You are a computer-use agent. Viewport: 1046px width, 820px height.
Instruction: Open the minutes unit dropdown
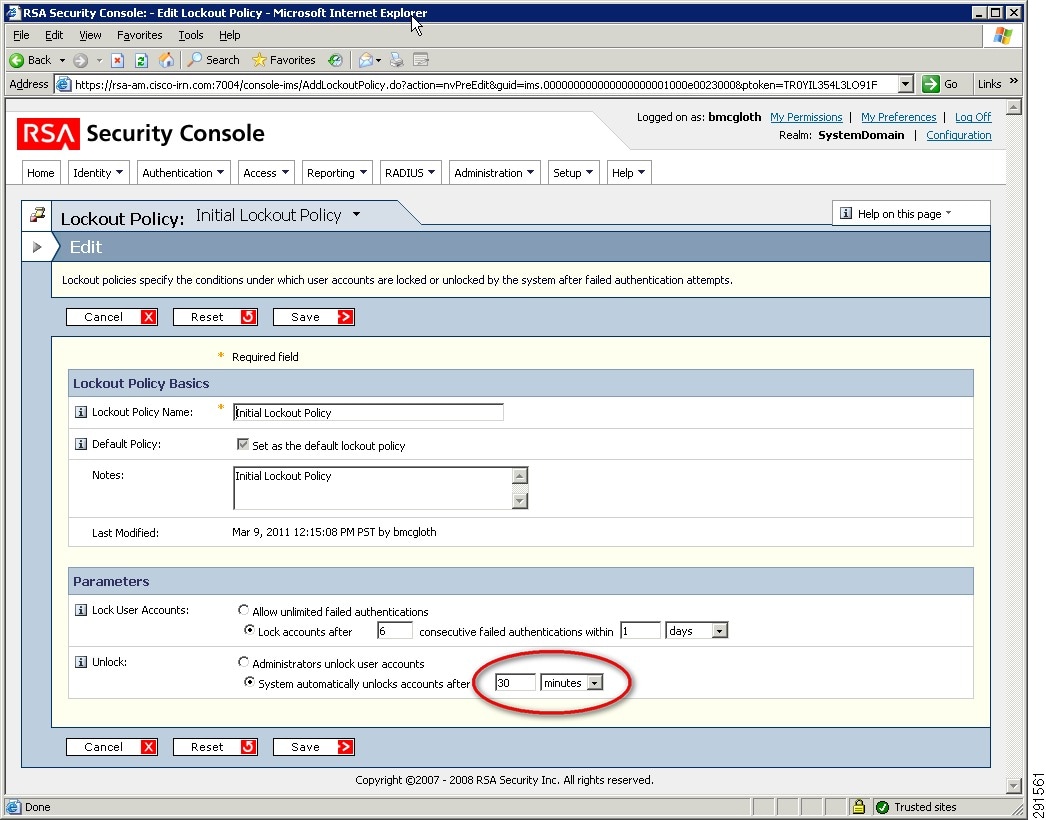594,683
